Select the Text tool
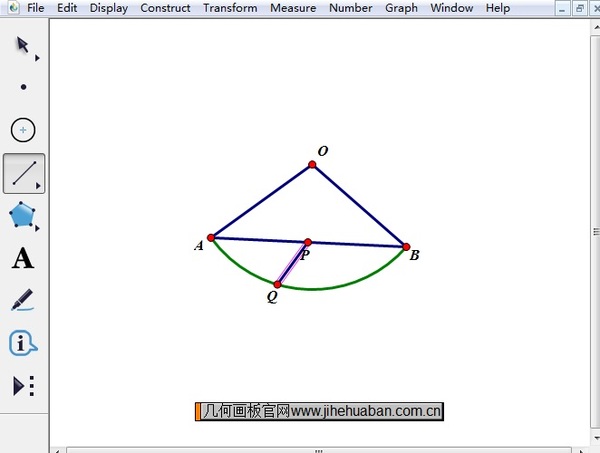Image resolution: width=600 pixels, height=453 pixels. [x=23, y=259]
